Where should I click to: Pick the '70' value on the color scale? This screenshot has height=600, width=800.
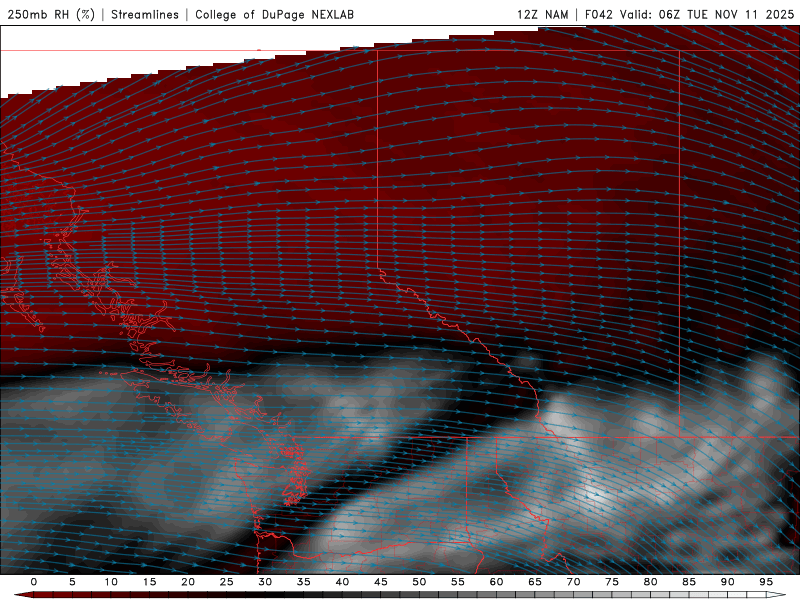coord(573,582)
